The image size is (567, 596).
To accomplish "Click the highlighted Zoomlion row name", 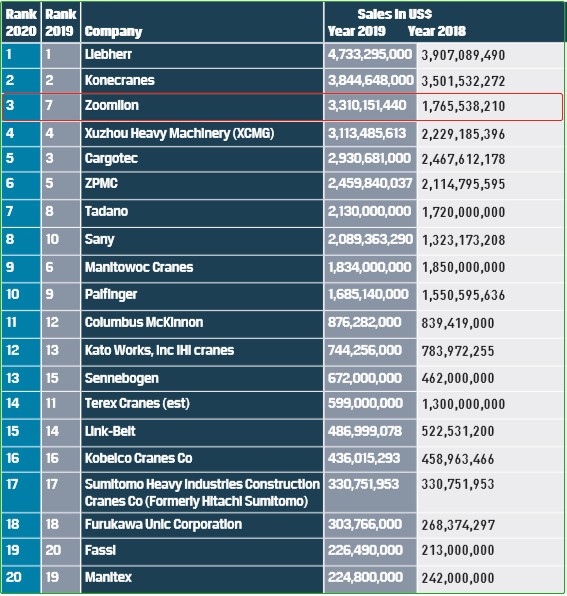I will 111,105.
